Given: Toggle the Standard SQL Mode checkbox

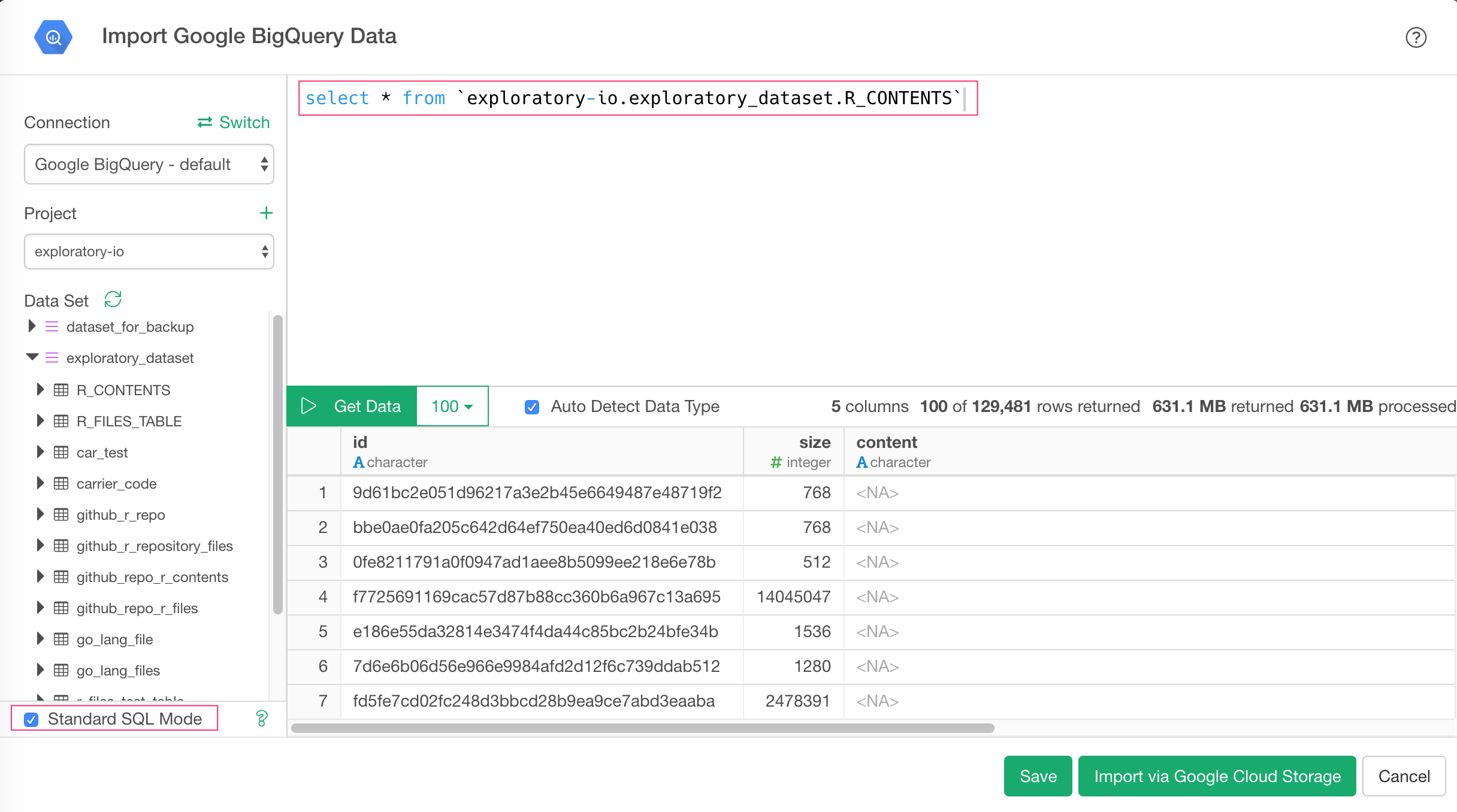Looking at the screenshot, I should [x=31, y=719].
